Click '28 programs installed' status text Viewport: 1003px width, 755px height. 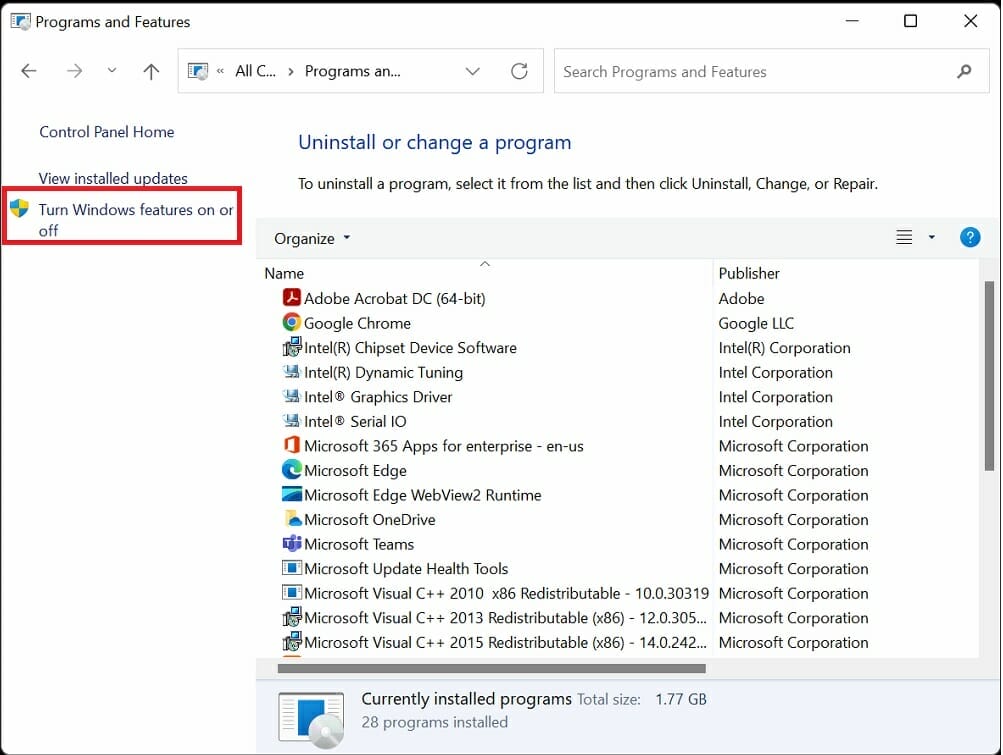pyautogui.click(x=434, y=722)
